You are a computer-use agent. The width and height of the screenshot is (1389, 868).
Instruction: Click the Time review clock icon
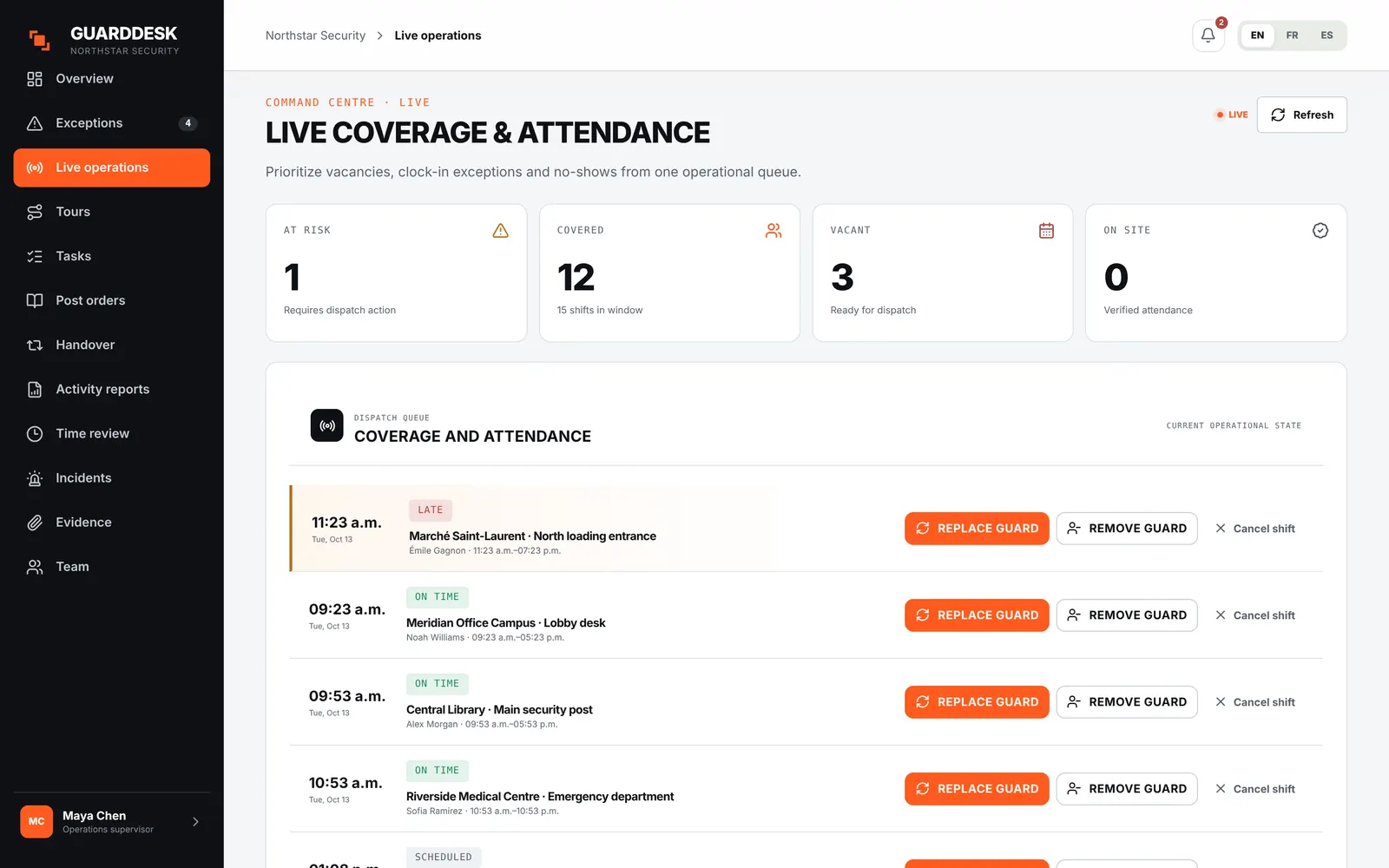(35, 433)
